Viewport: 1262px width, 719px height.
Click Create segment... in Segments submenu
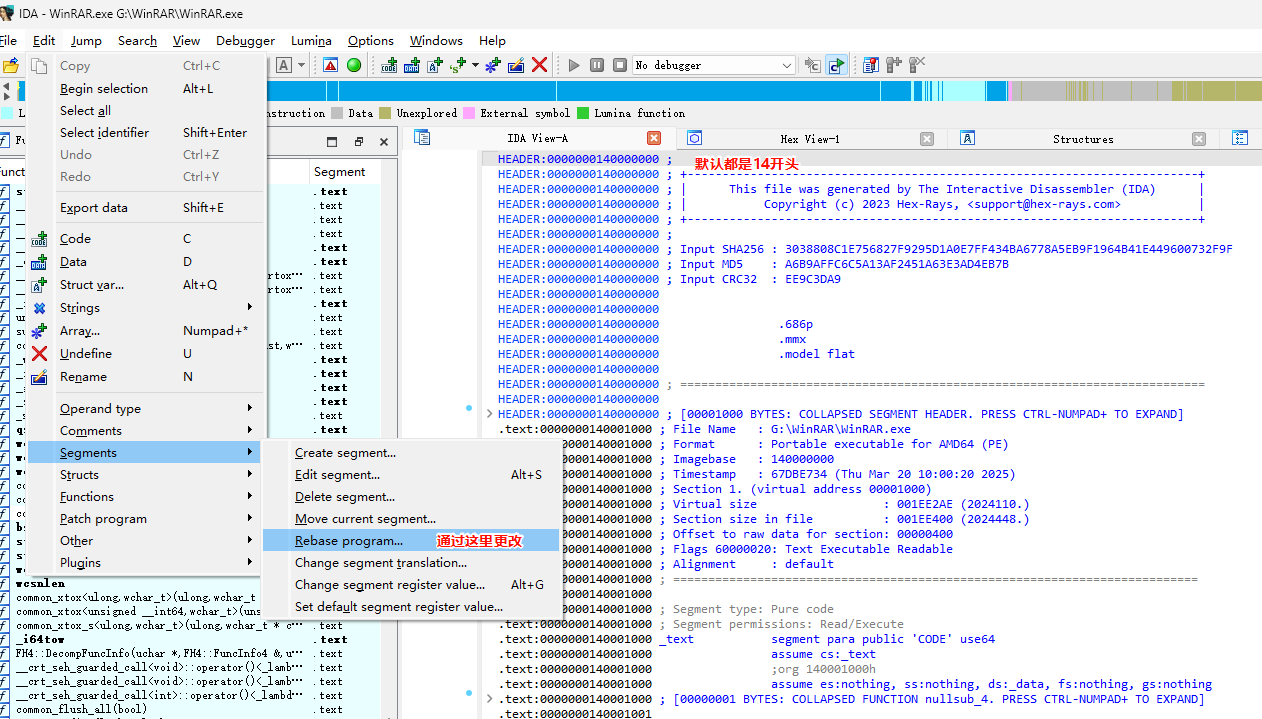click(x=410, y=453)
